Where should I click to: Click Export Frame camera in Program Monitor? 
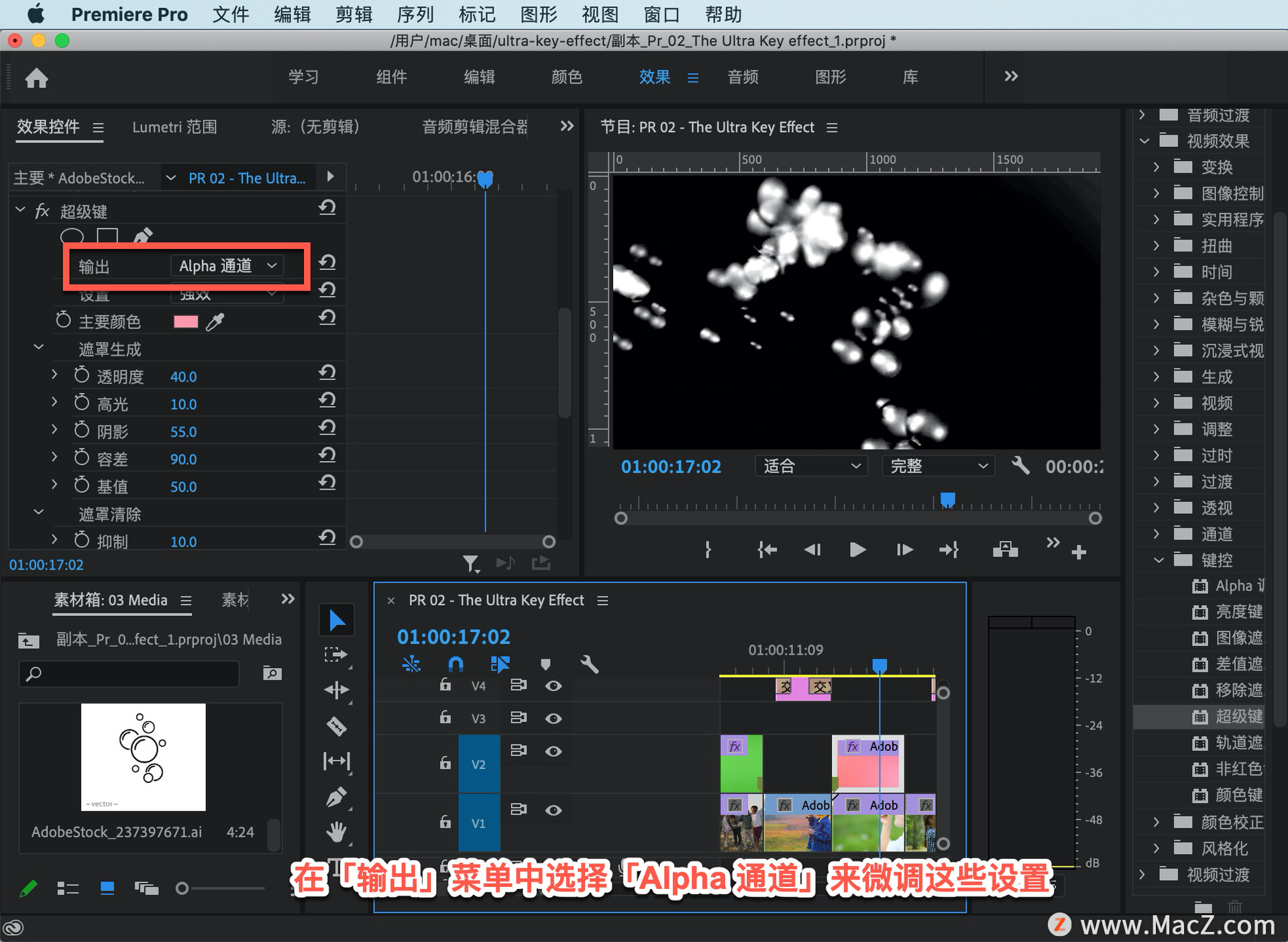[1006, 550]
